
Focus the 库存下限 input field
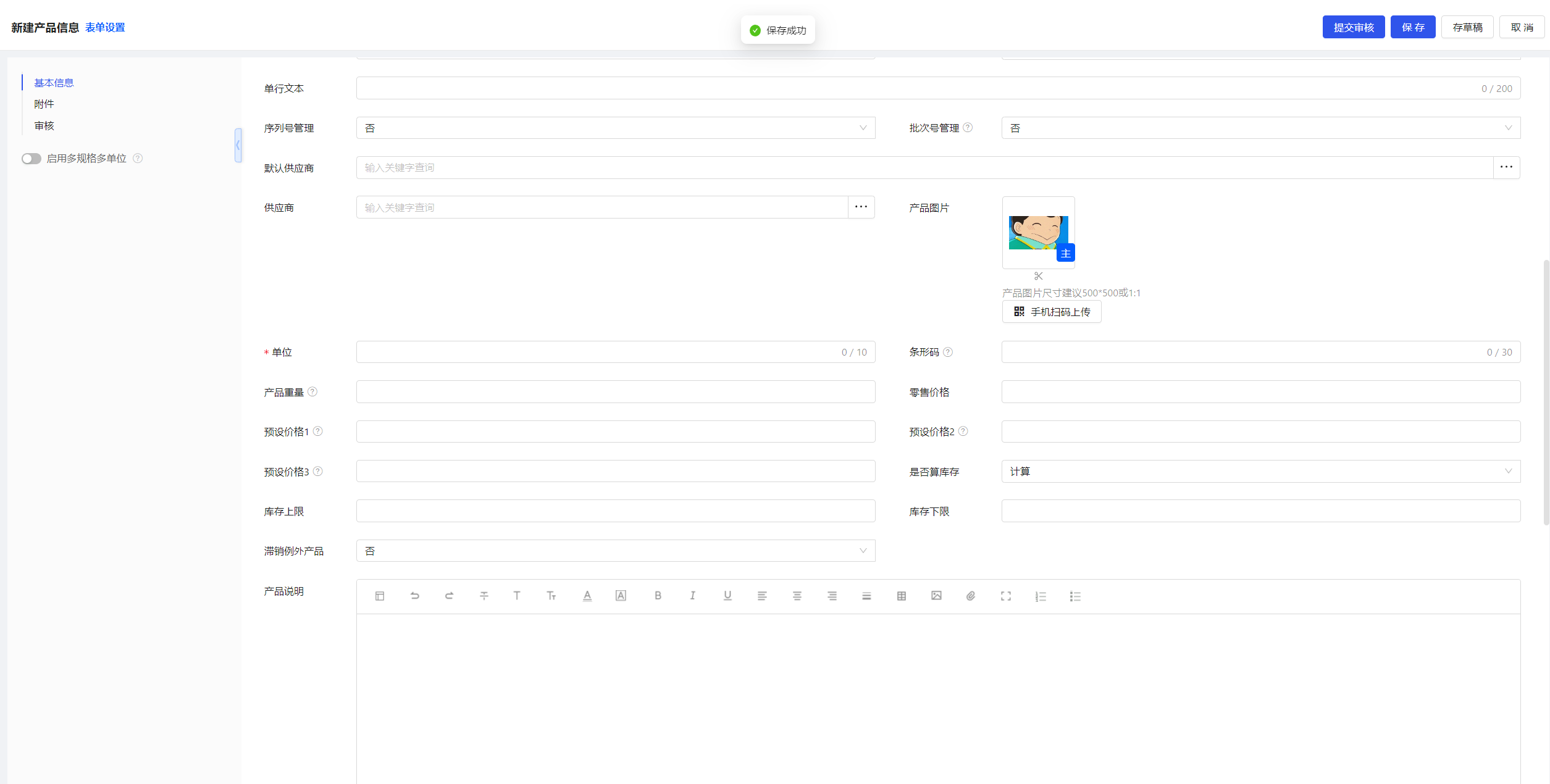[1261, 511]
